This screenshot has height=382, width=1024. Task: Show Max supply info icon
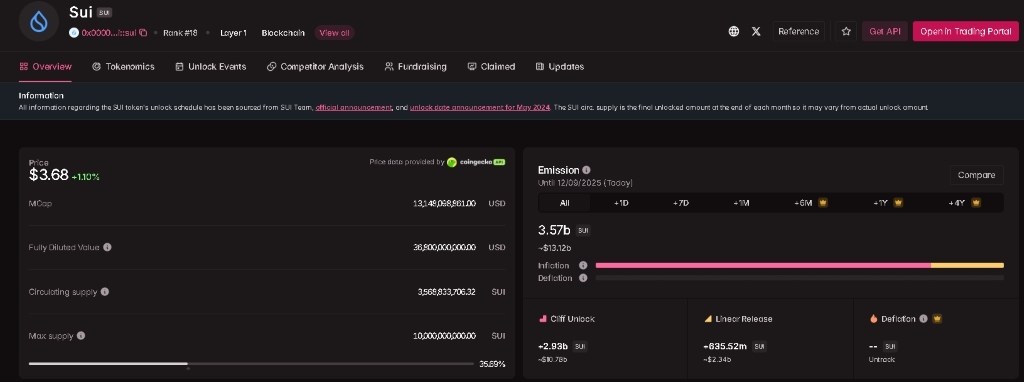(x=81, y=336)
